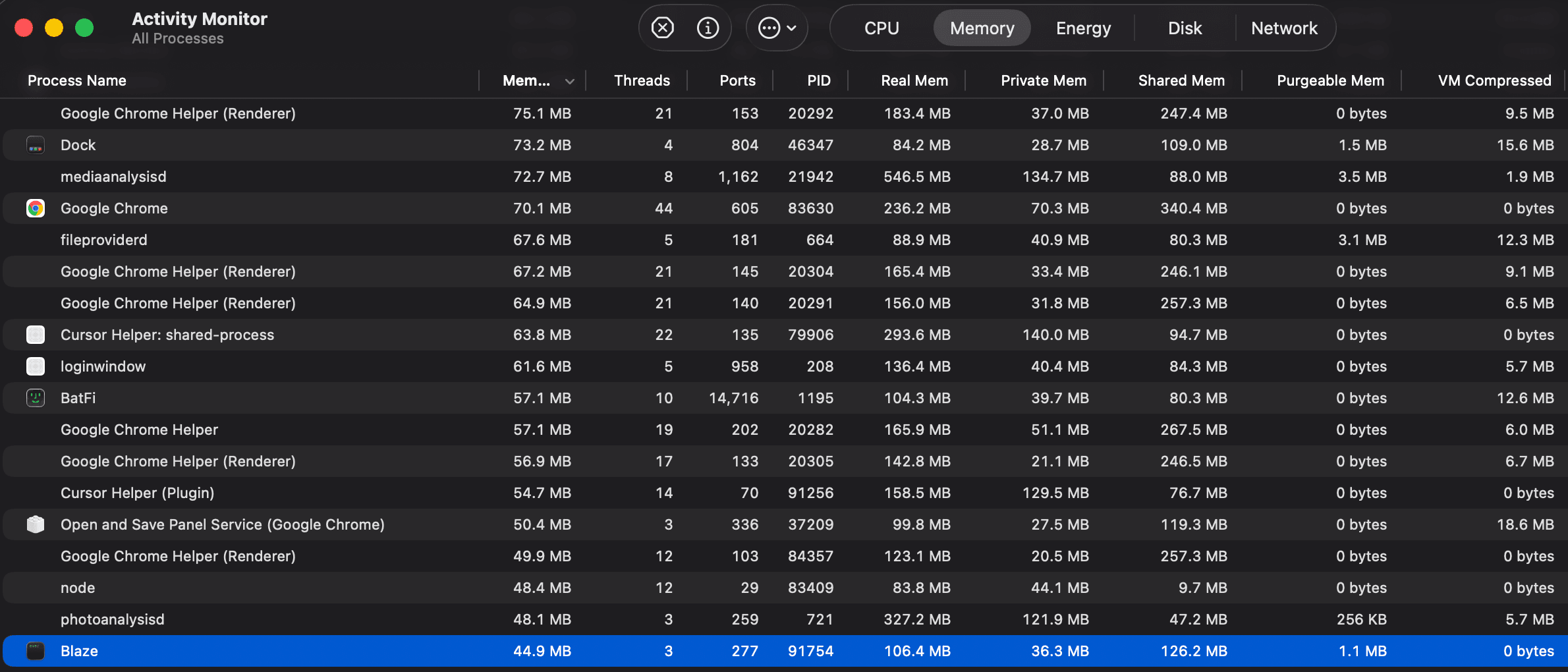Screen dimensions: 1568x672
Task: Click the loginwindow app icon
Action: pos(36,366)
